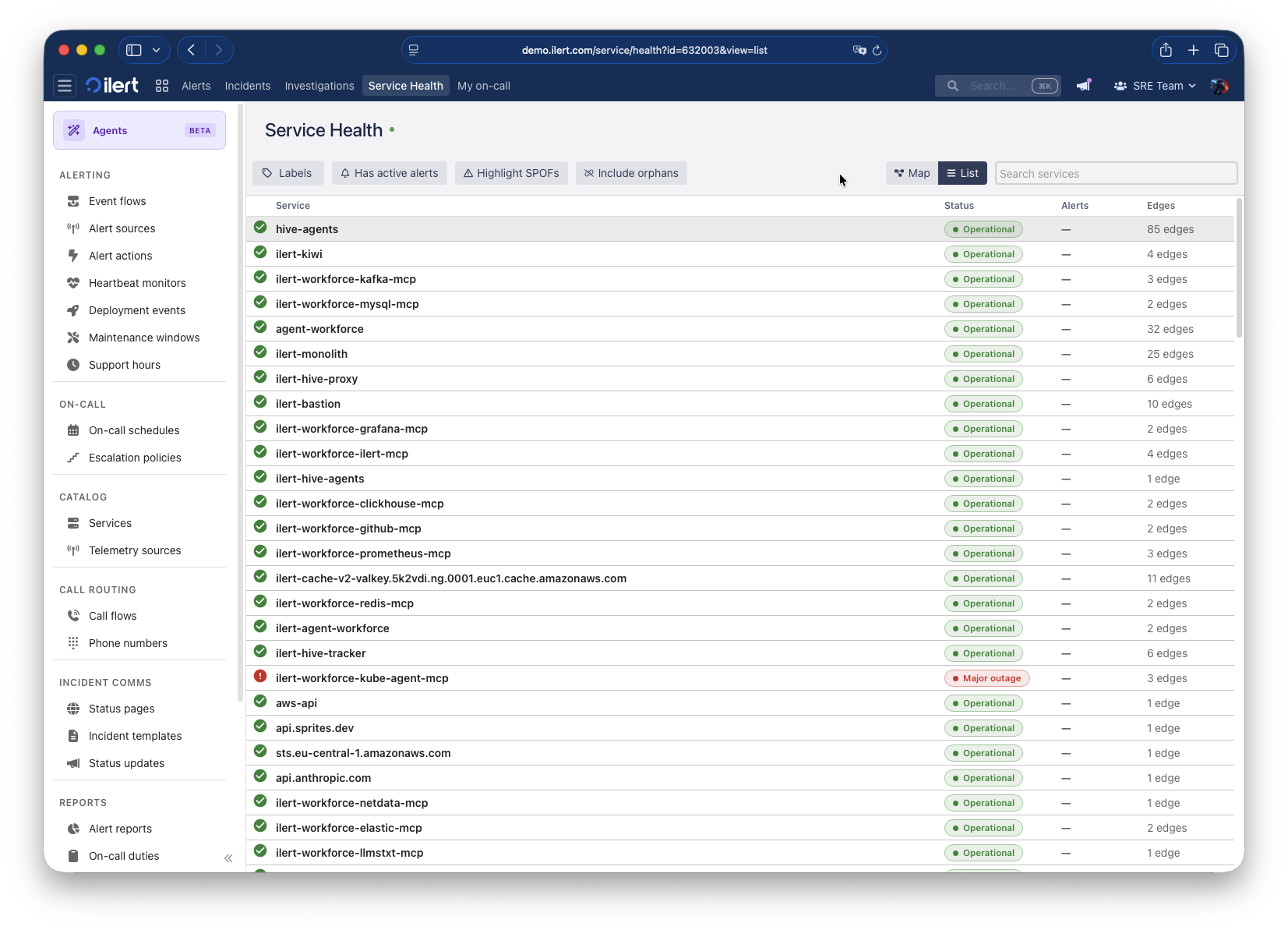Open the Investigations top navigation tab
Viewport: 1288px width, 930px height.
pos(319,86)
